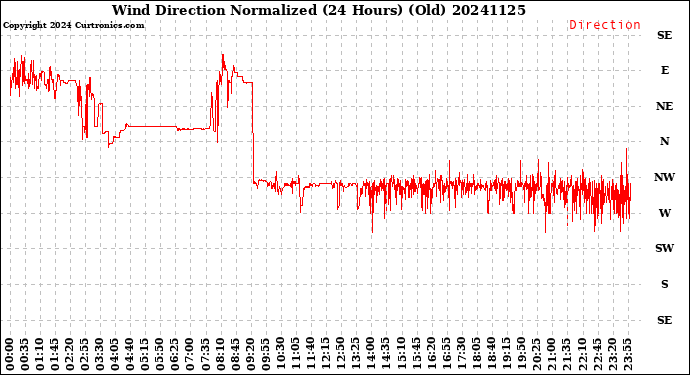Select the red 'Direction' legend label
Viewport: 690px width, 375px height.
click(x=605, y=25)
